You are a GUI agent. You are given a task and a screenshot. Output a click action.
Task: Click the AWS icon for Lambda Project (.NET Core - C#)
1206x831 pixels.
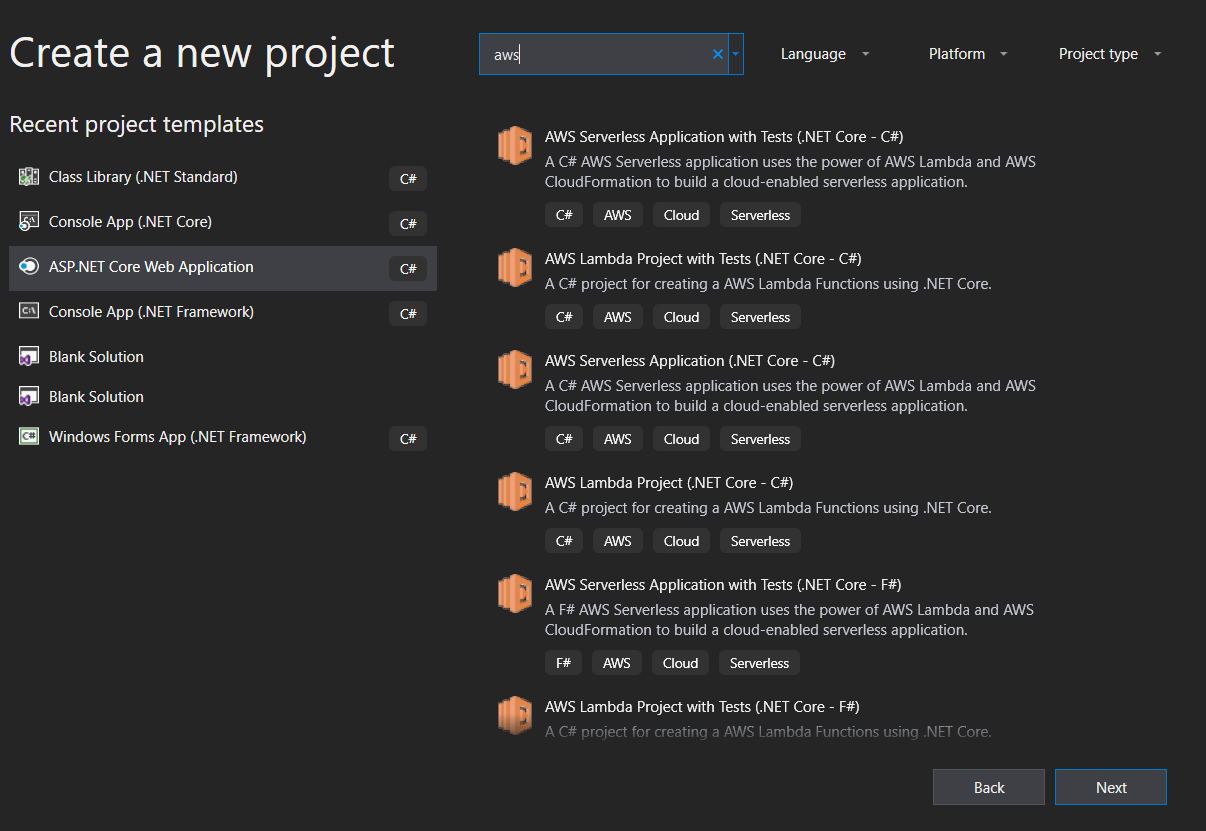pyautogui.click(x=514, y=491)
